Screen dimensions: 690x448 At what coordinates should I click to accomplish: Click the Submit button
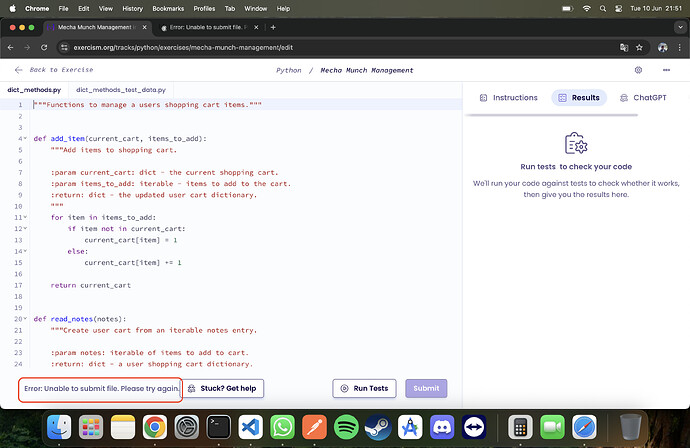[426, 388]
